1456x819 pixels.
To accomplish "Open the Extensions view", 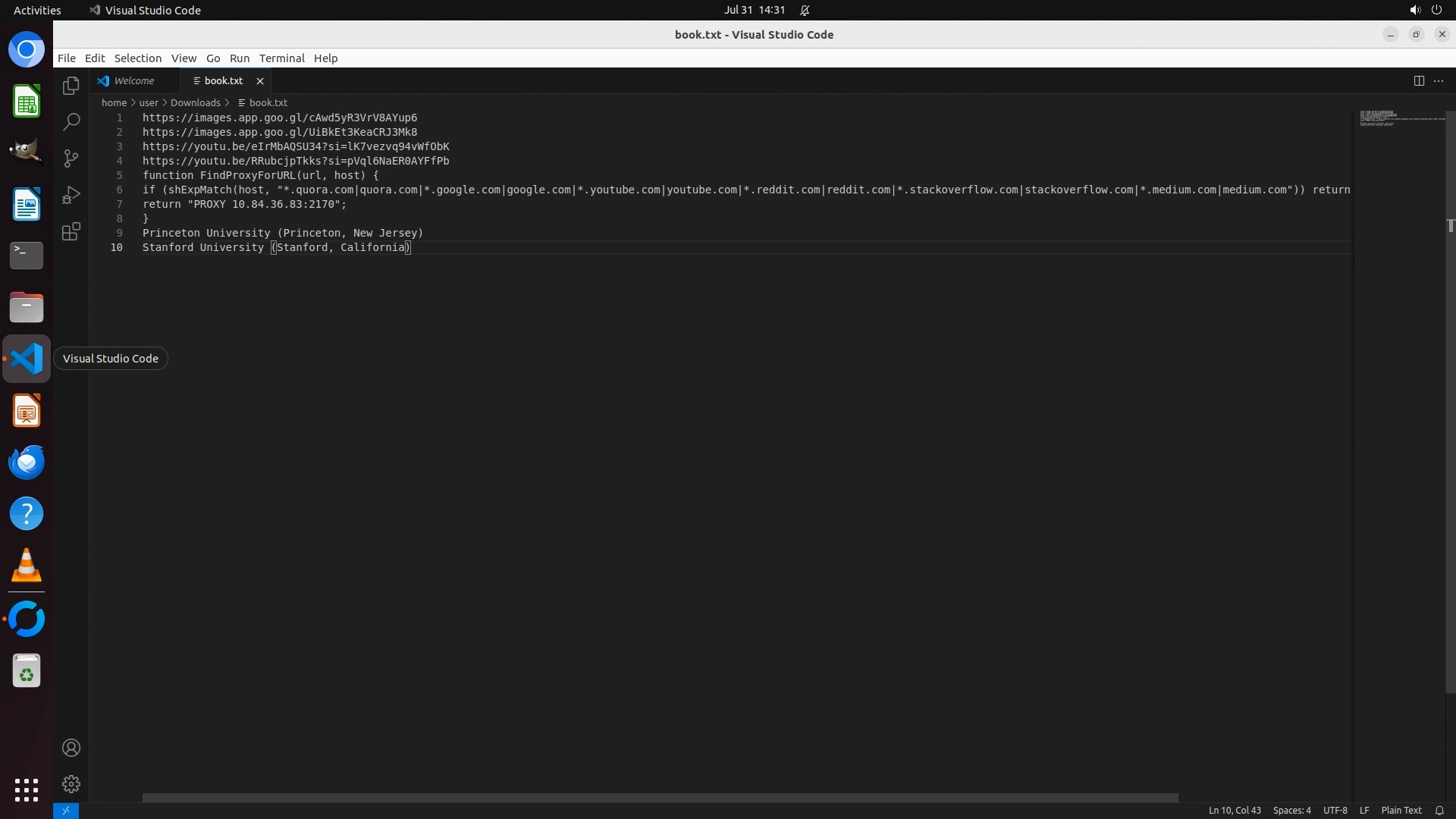I will [71, 231].
